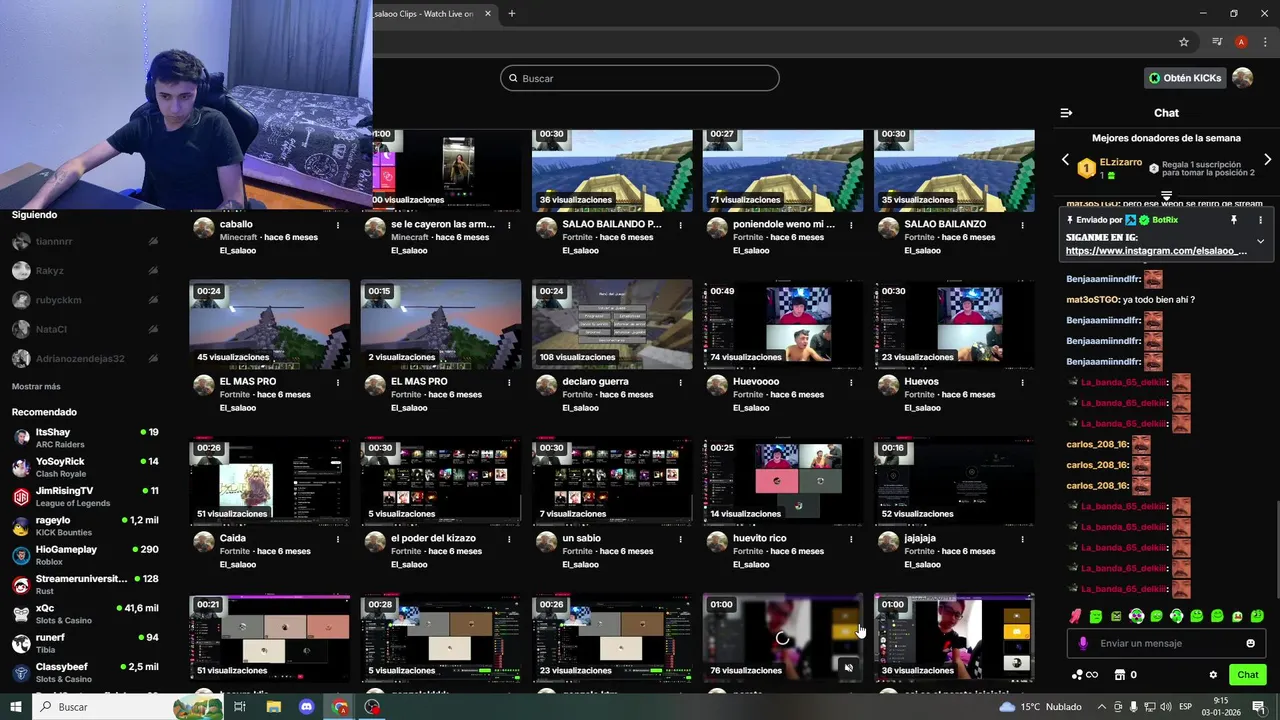Unmute the 76 visualizaciones clip preview
The width and height of the screenshot is (1280, 720).
pos(848,667)
